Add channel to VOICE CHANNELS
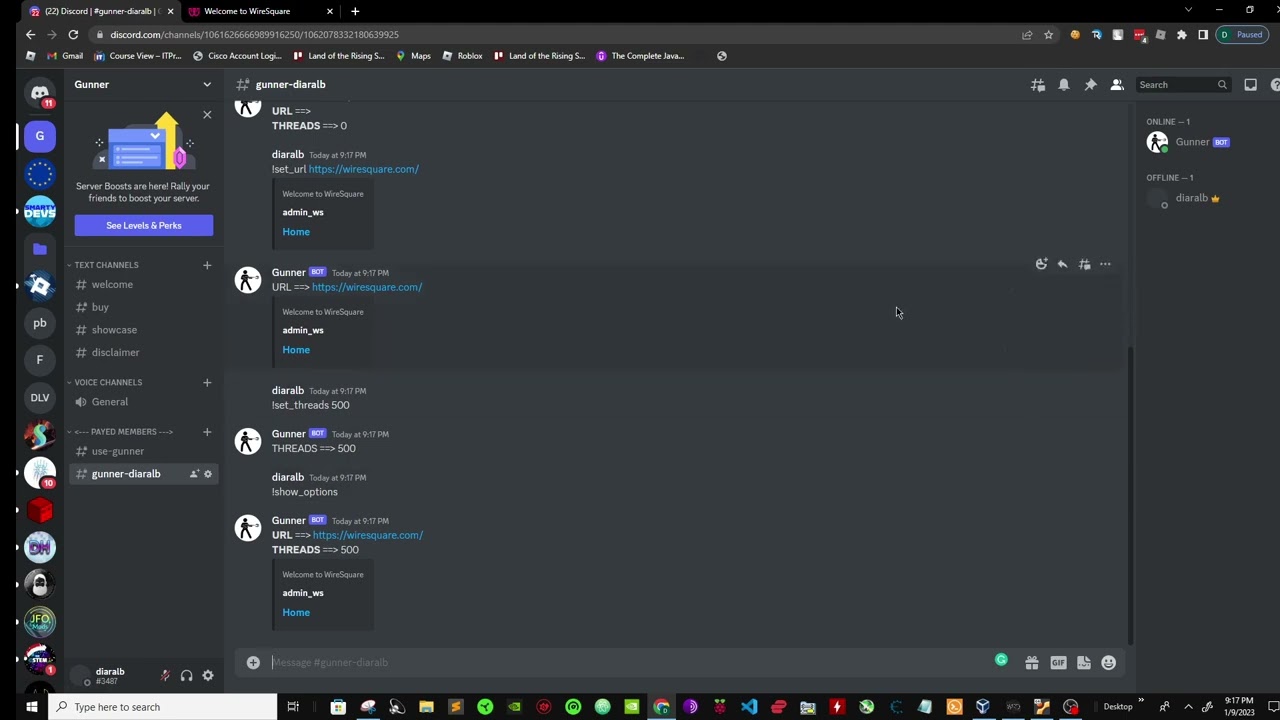Viewport: 1280px width, 720px height. click(x=207, y=382)
